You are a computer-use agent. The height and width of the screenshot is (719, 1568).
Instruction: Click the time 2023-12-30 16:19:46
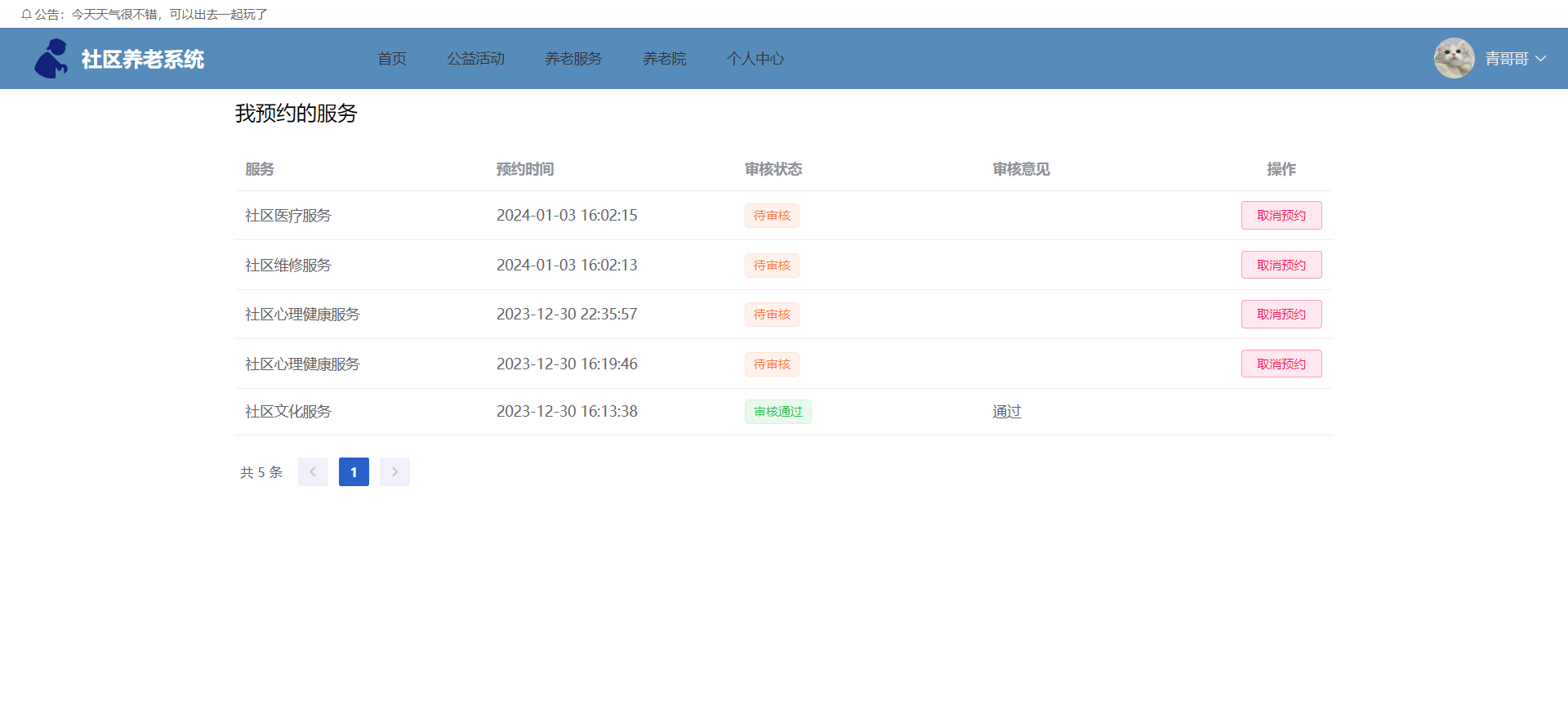coord(567,364)
